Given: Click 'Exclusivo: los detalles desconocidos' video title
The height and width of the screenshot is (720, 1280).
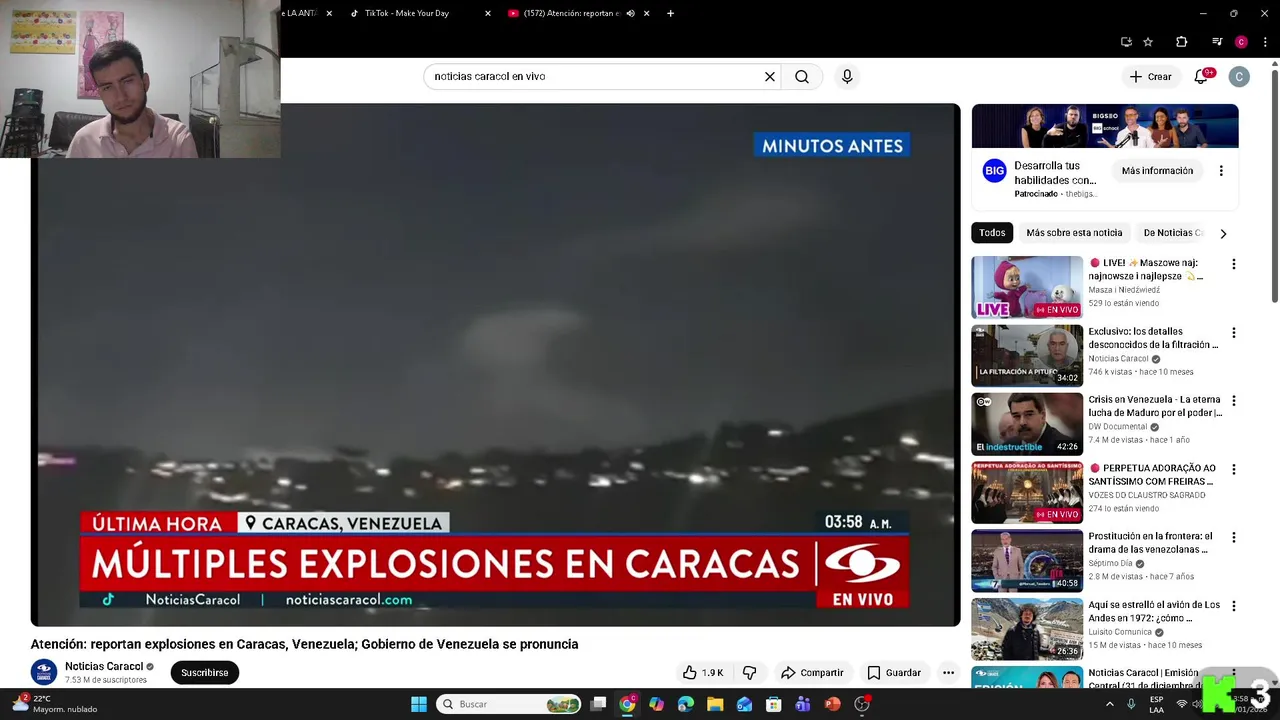Looking at the screenshot, I should [1153, 338].
